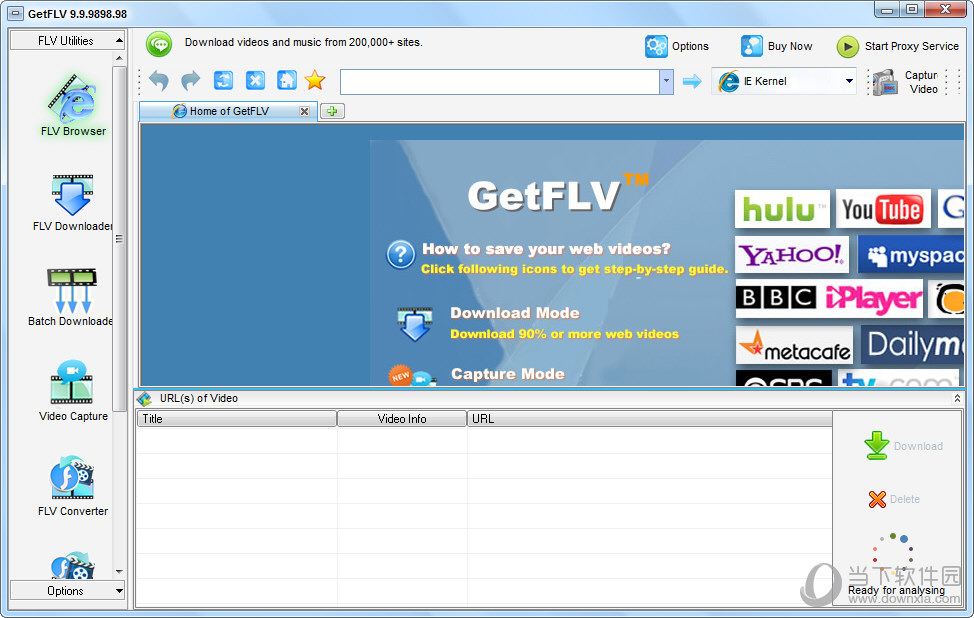The image size is (974, 618).
Task: Click the URL(s) of Video panel icon
Action: (145, 399)
